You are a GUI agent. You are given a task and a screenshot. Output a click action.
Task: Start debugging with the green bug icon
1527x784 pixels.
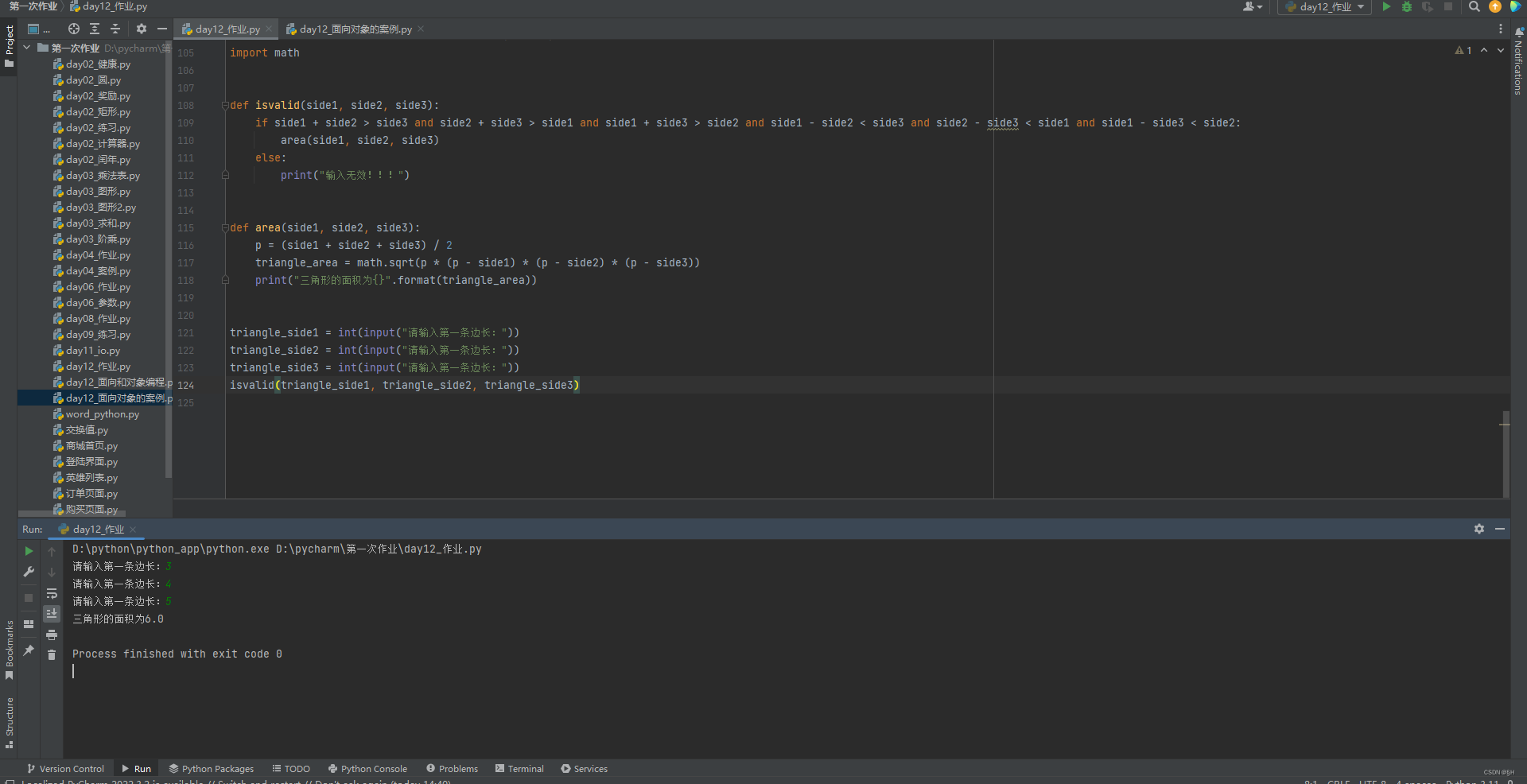(1407, 6)
